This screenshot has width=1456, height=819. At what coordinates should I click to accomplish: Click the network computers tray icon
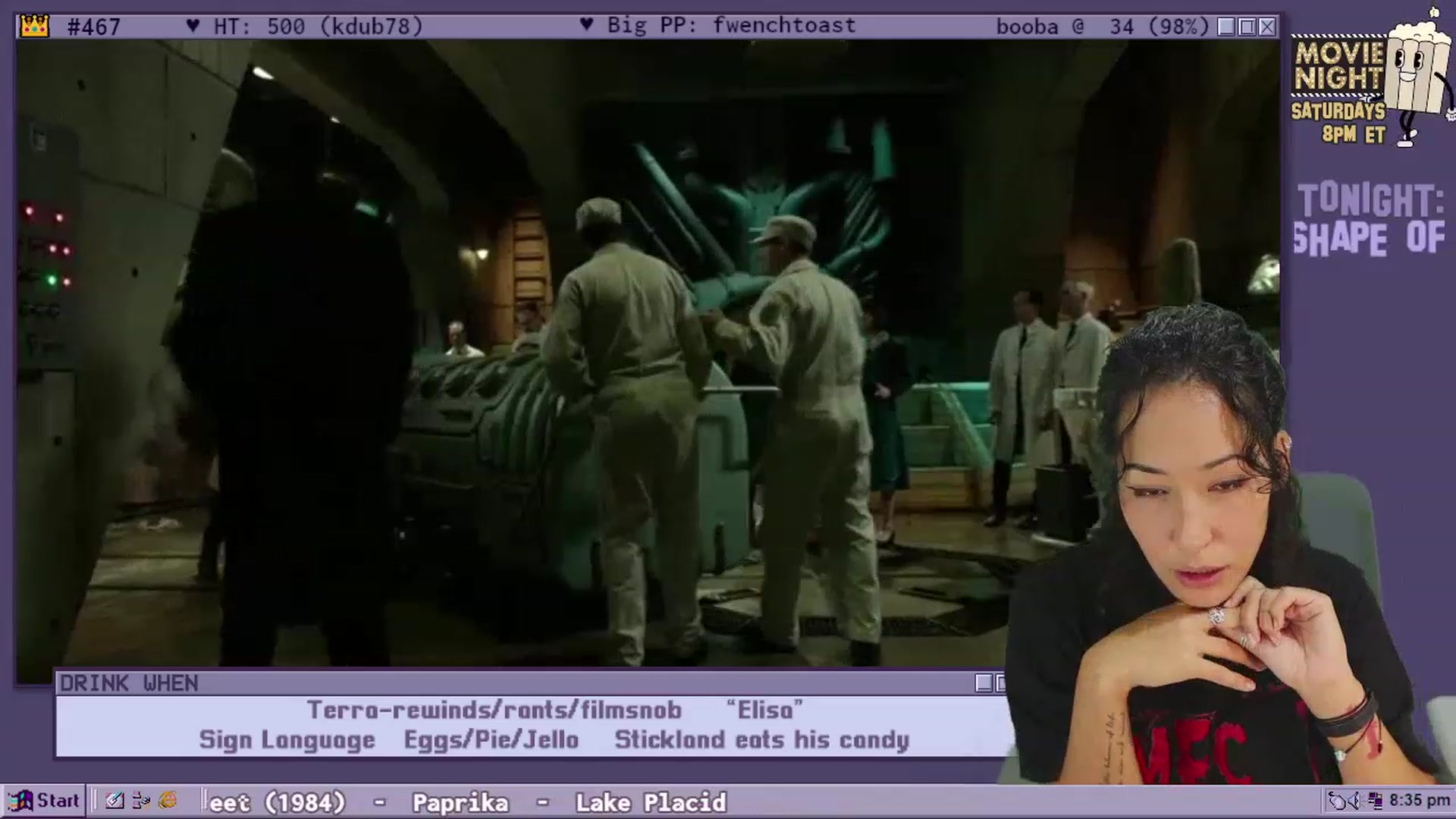1374,801
